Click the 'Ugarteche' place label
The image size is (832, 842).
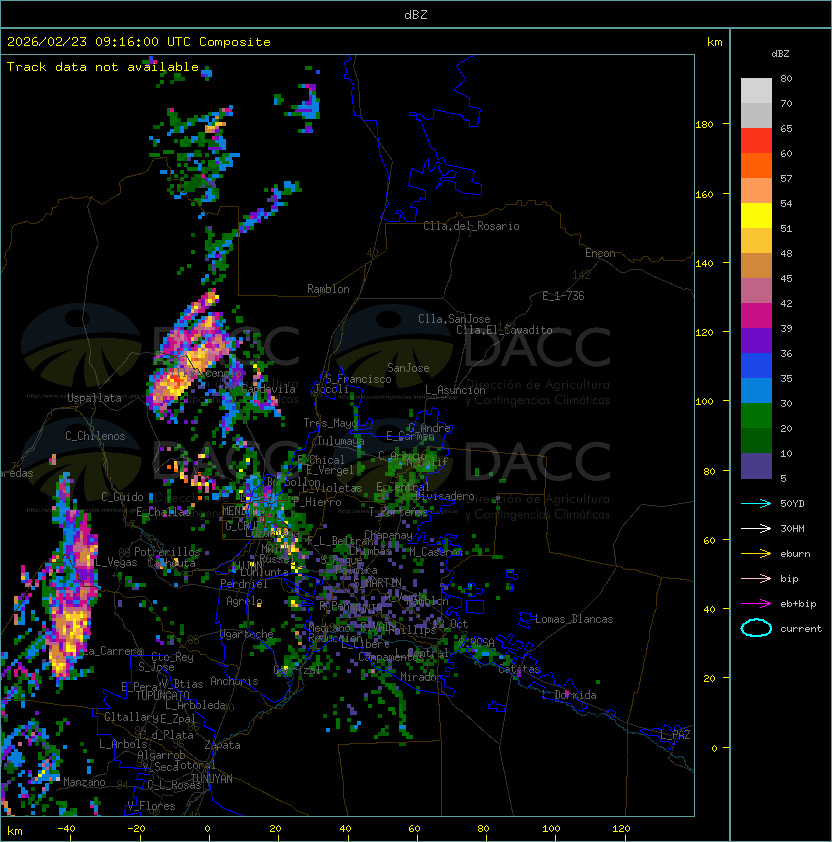pyautogui.click(x=247, y=634)
